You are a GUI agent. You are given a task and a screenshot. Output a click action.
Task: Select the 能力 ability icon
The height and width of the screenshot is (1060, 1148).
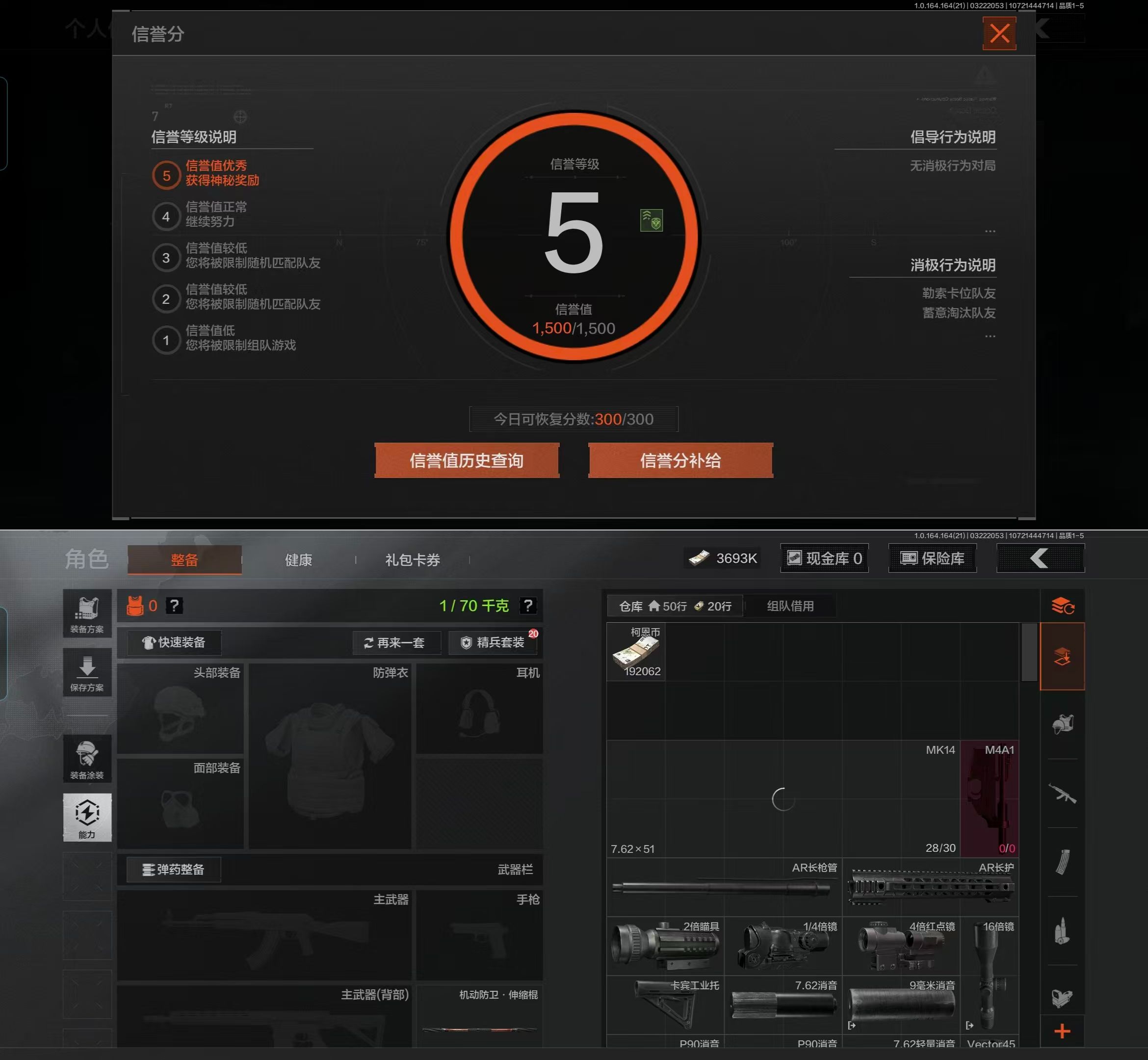87,818
